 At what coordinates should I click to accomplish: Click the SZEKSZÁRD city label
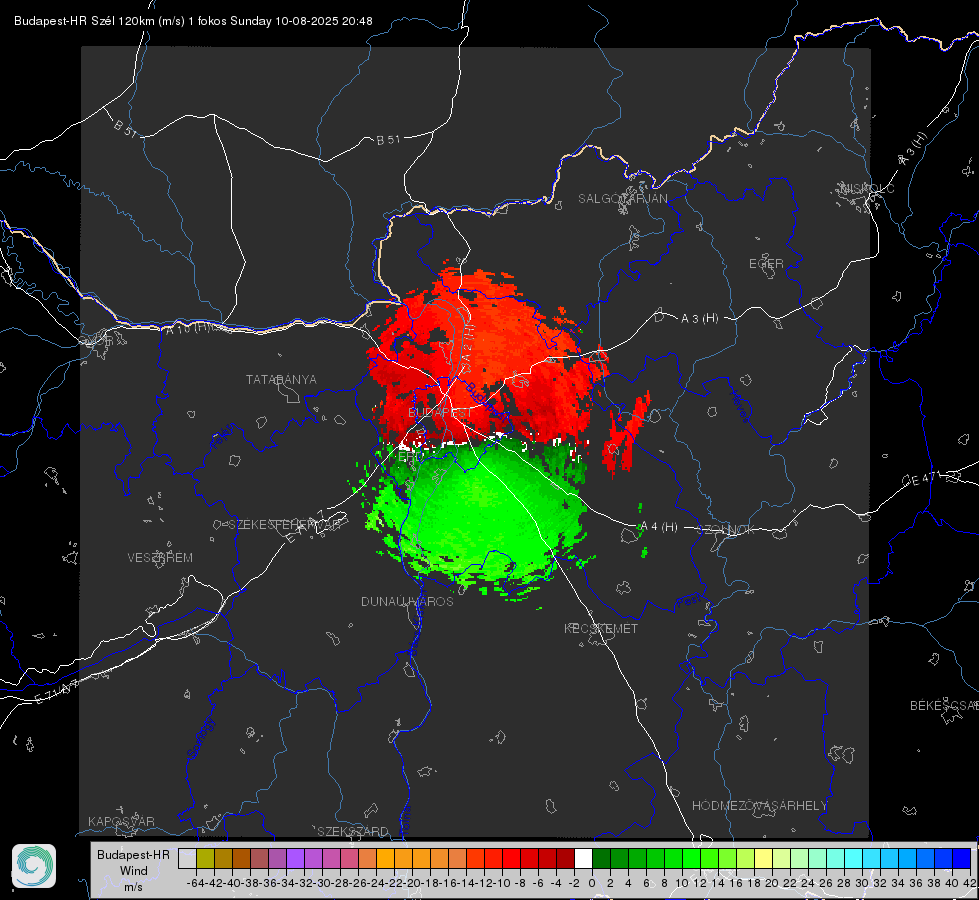[x=353, y=831]
